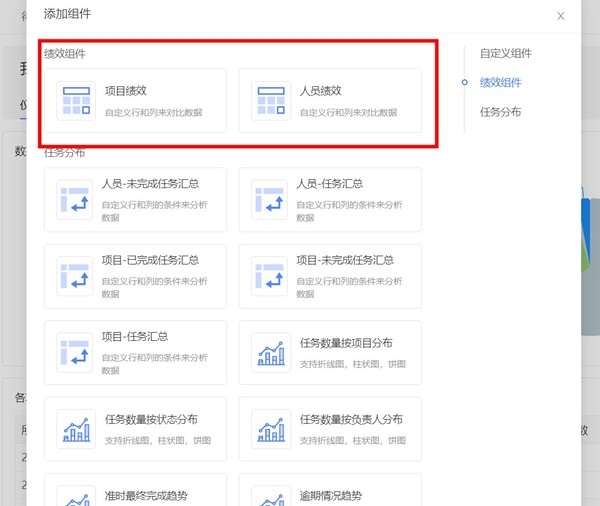Select 绩效组件 in the right navigation
This screenshot has width=600, height=506.
(x=500, y=82)
